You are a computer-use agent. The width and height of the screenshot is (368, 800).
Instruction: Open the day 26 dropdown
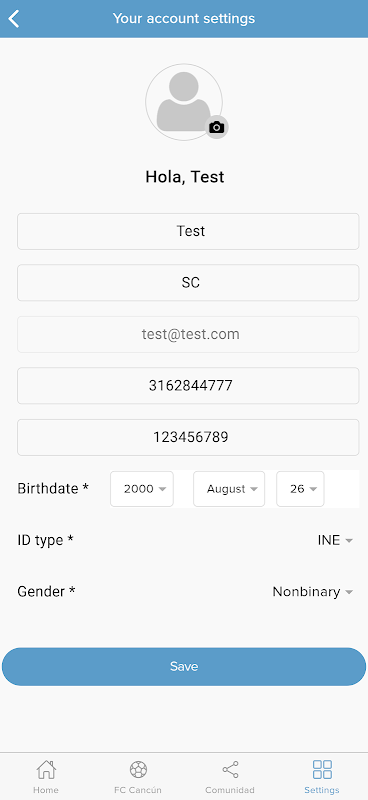pyautogui.click(x=300, y=489)
